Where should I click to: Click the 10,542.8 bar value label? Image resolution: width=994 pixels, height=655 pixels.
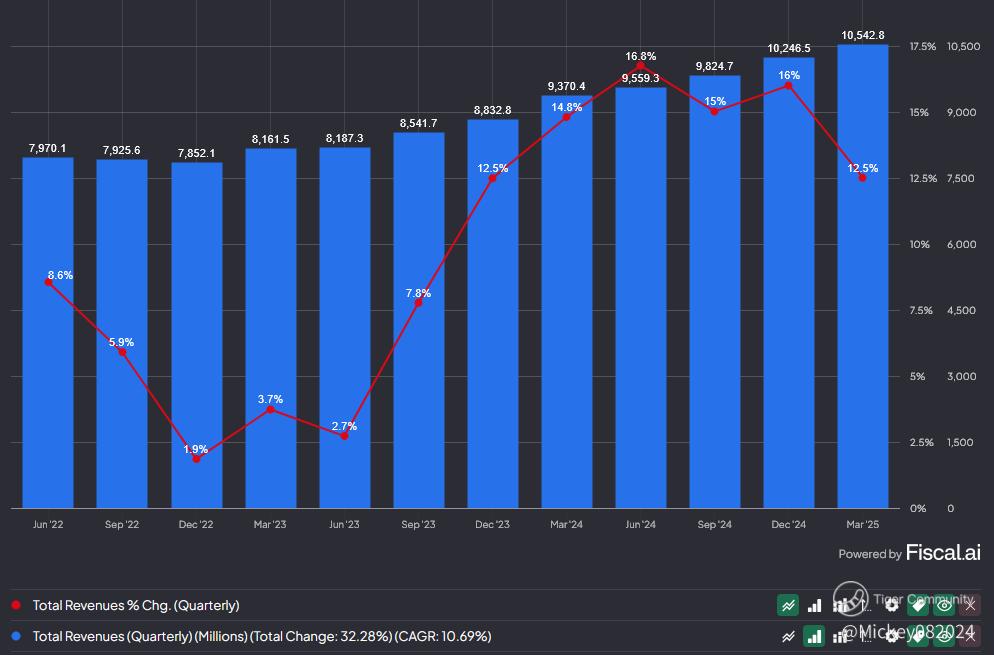(x=863, y=35)
